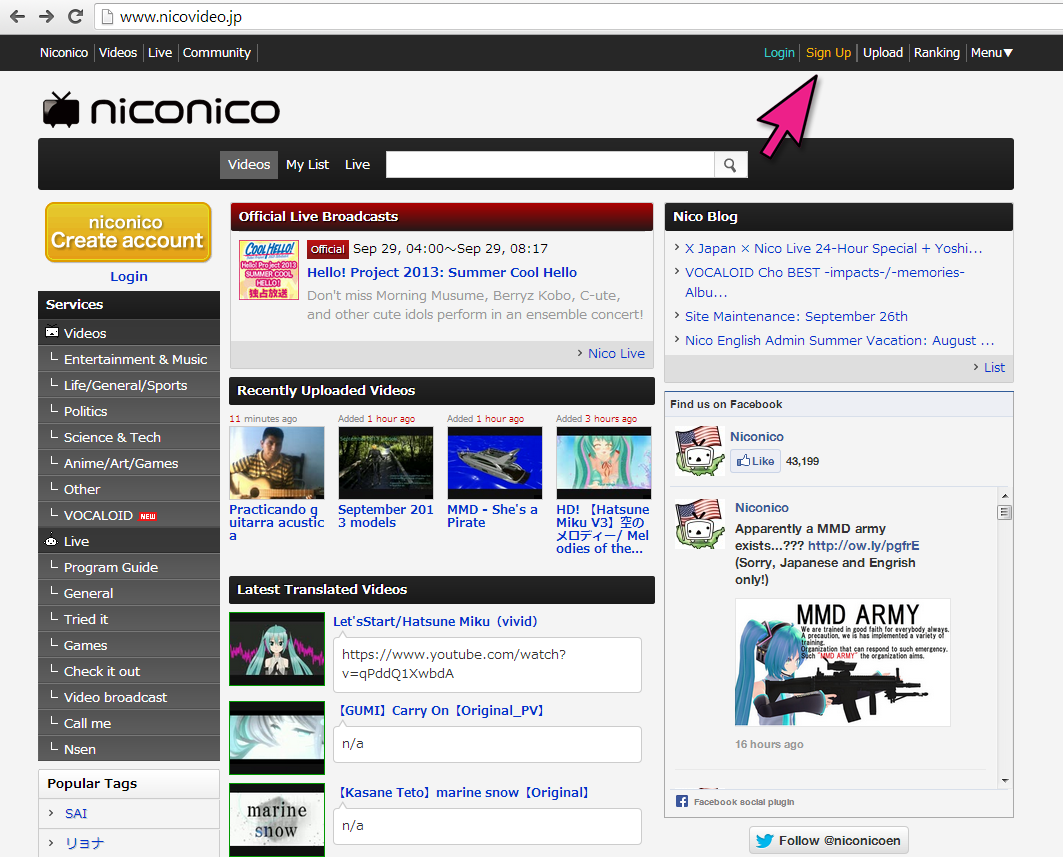Click the MMD ARMY Facebook post image

pos(843,662)
